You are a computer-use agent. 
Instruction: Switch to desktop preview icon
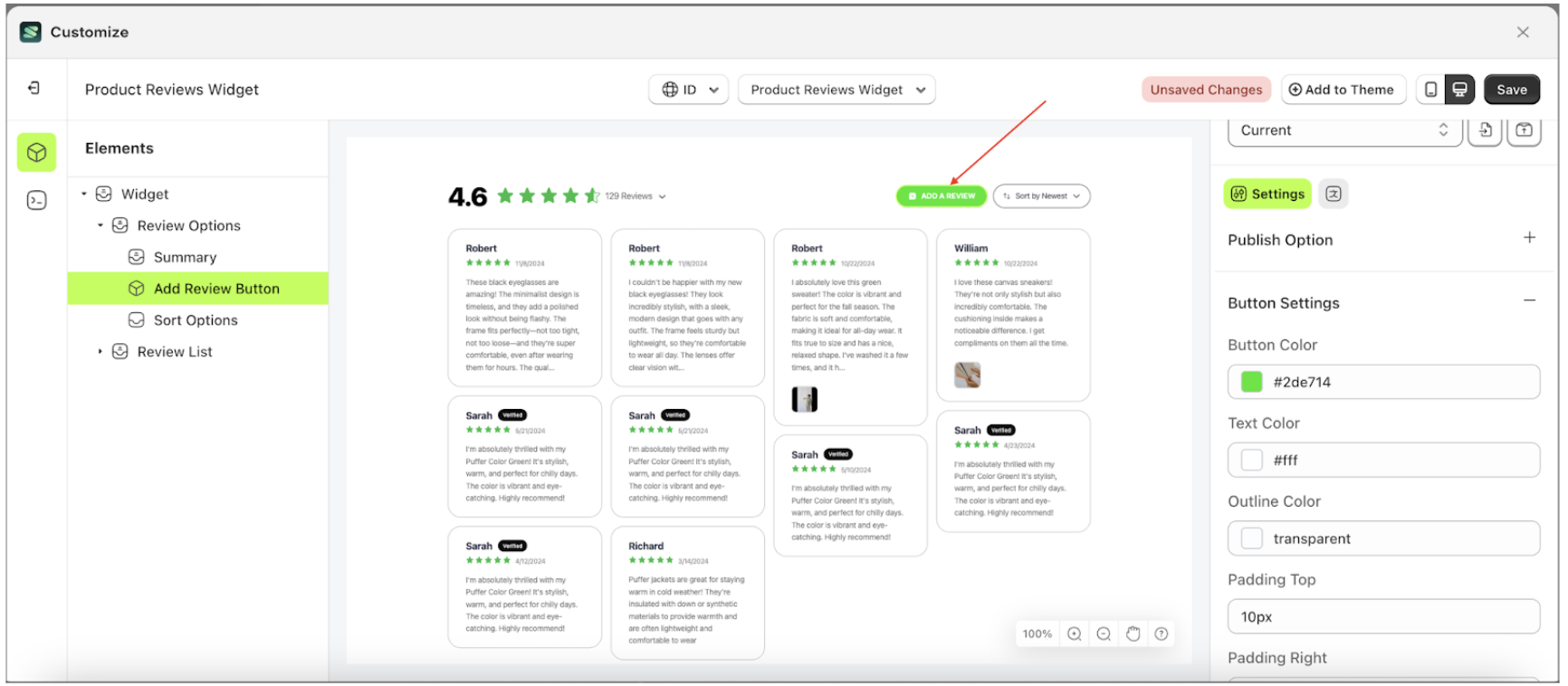tap(1459, 90)
